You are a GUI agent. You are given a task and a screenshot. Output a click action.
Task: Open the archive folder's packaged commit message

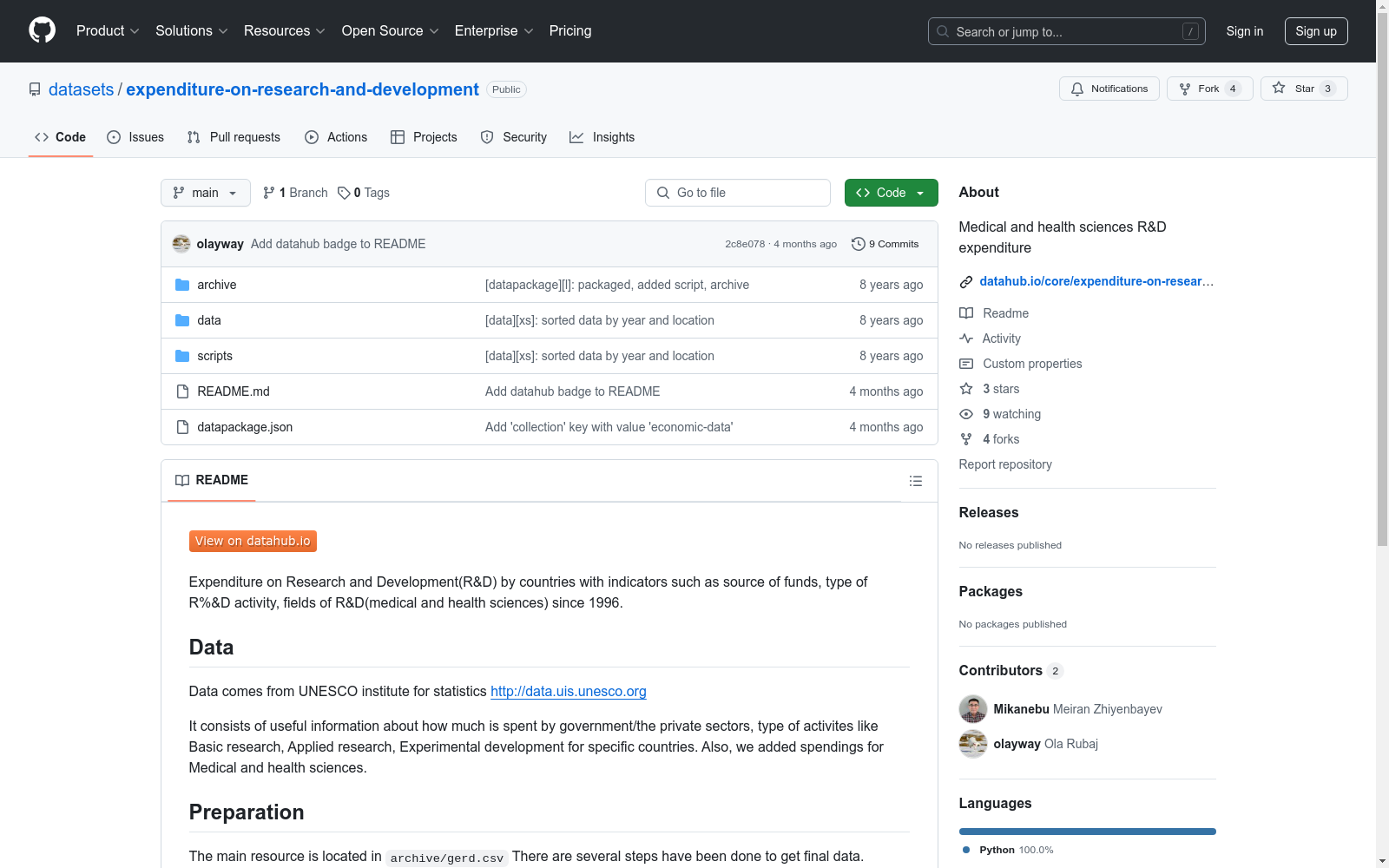[617, 285]
